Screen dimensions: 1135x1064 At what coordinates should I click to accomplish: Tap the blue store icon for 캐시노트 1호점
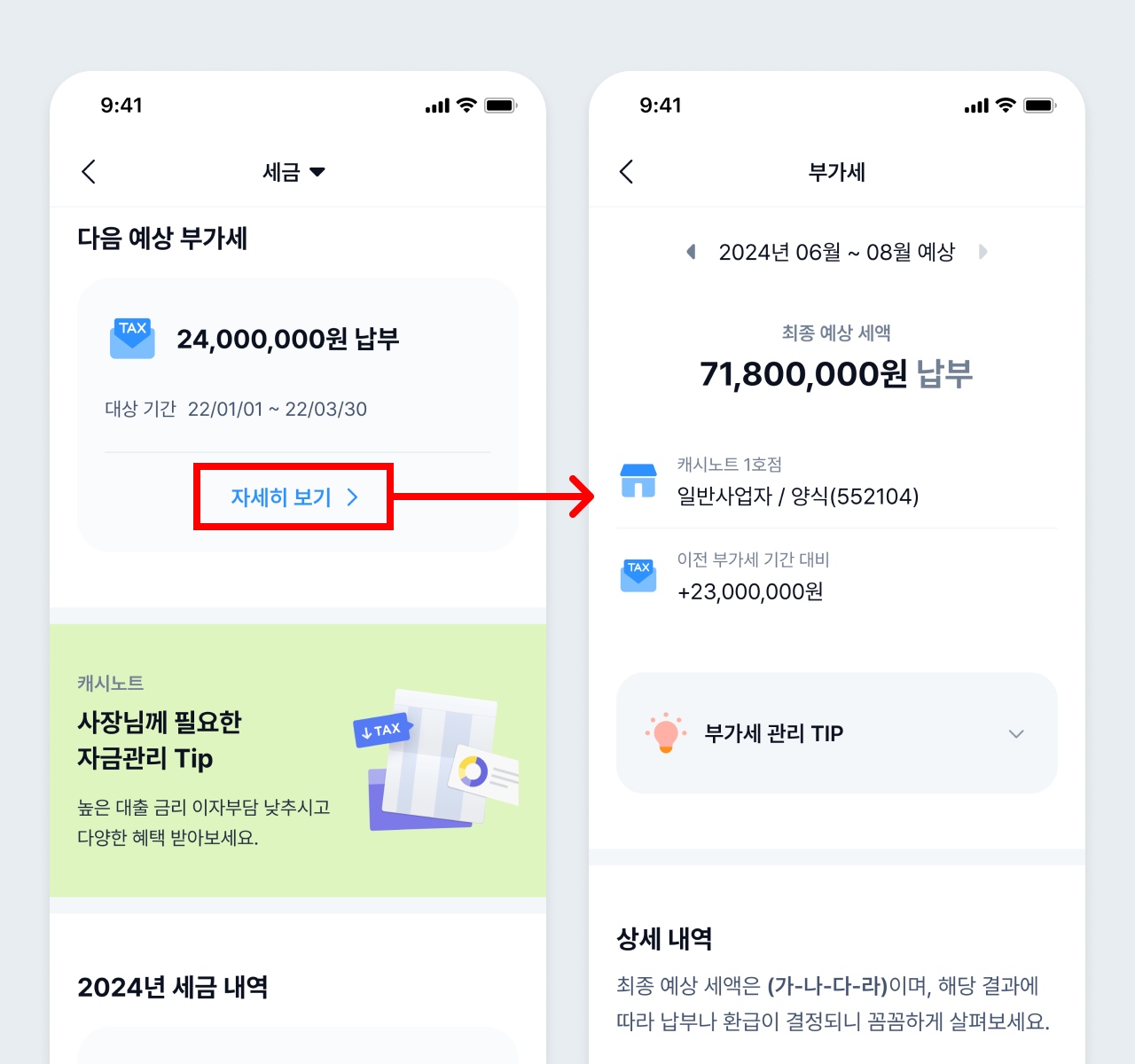click(638, 481)
